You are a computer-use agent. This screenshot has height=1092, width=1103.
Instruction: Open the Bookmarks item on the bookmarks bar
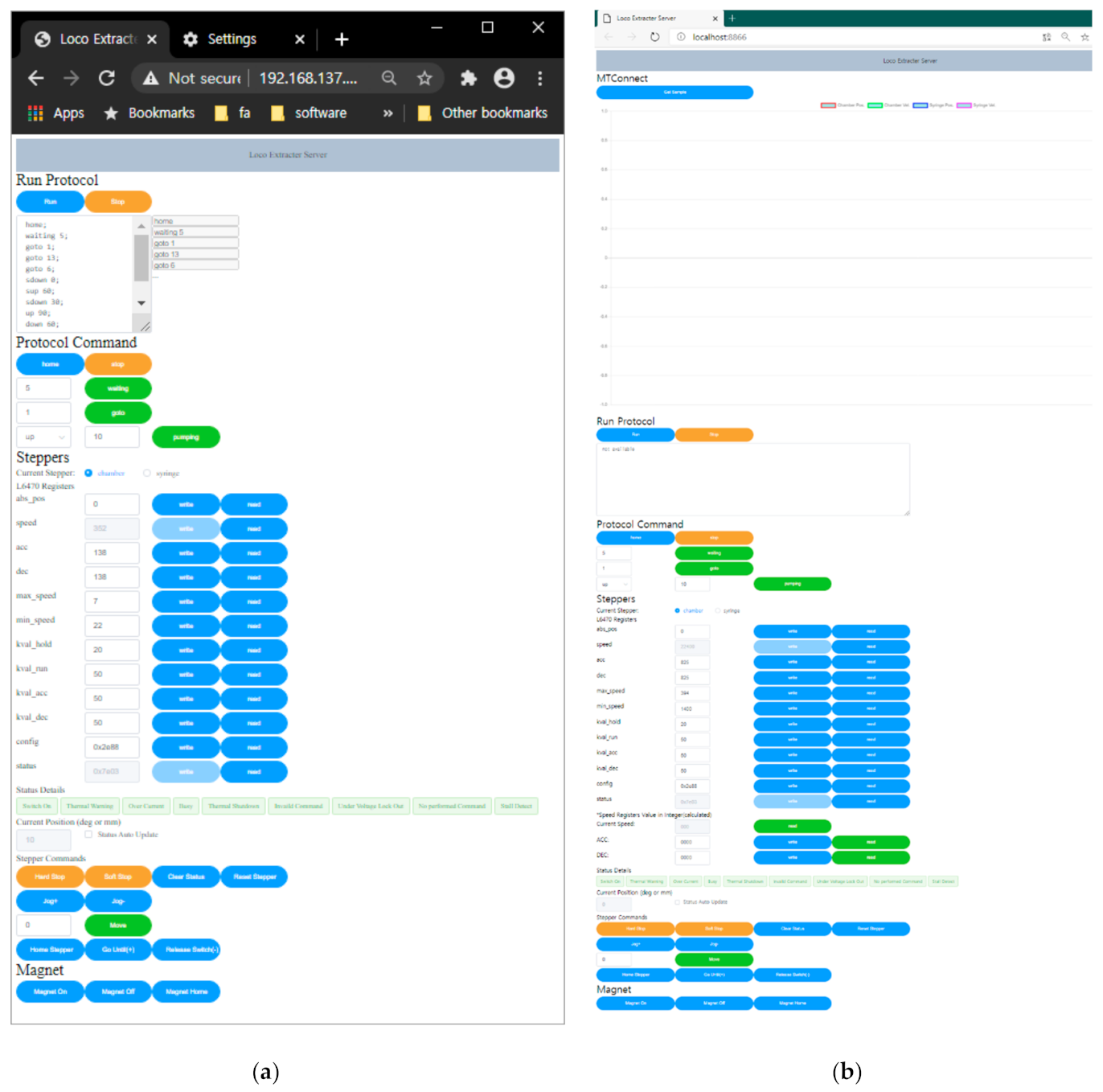pyautogui.click(x=150, y=113)
